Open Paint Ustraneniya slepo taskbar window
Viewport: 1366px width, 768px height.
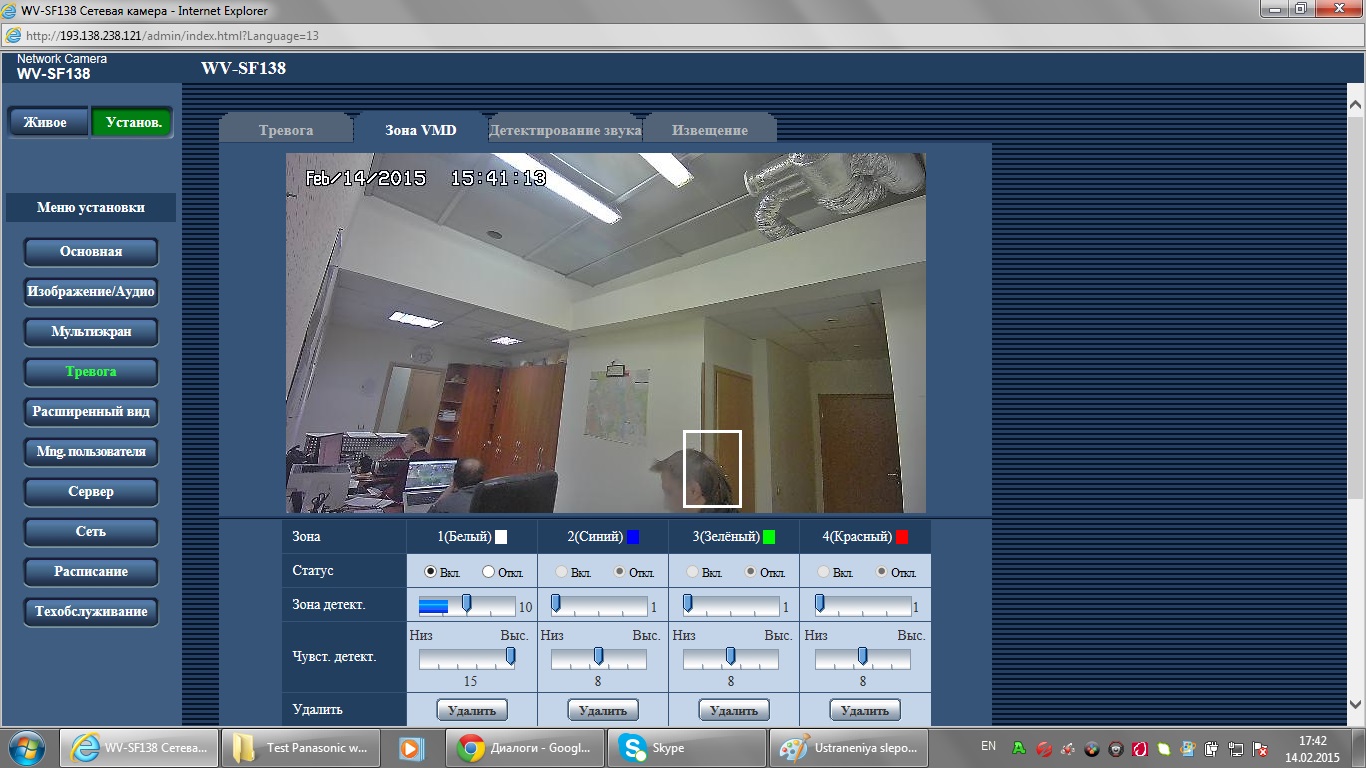849,747
